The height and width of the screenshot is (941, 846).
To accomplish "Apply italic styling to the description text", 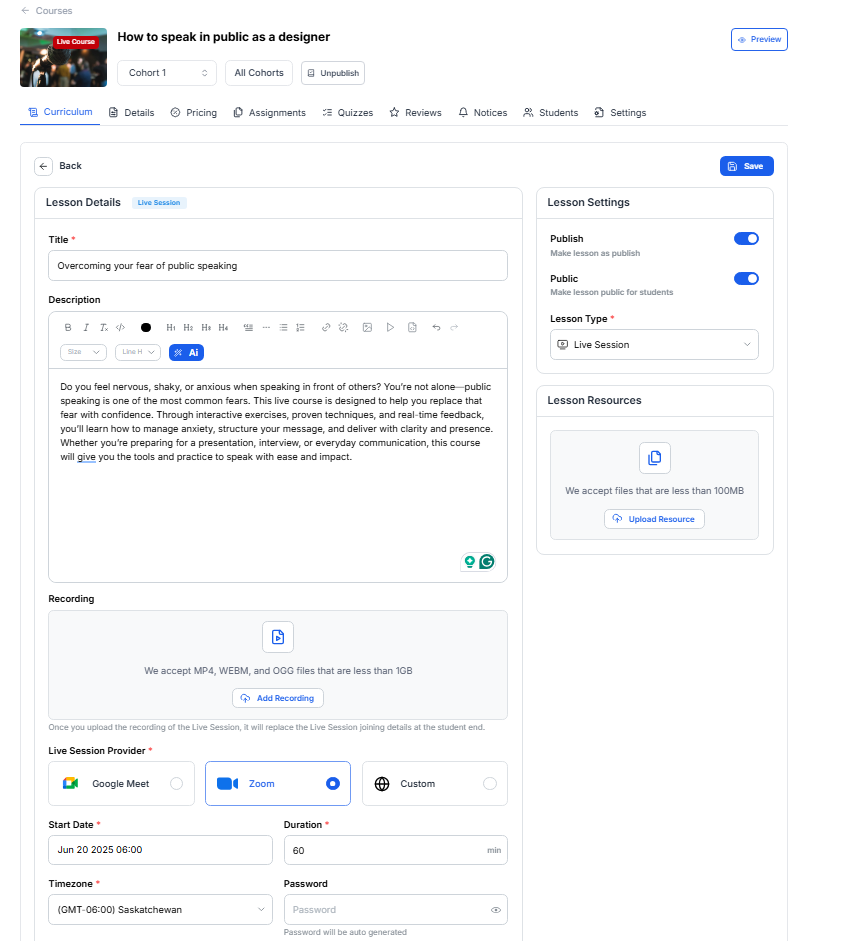I will tap(87, 327).
